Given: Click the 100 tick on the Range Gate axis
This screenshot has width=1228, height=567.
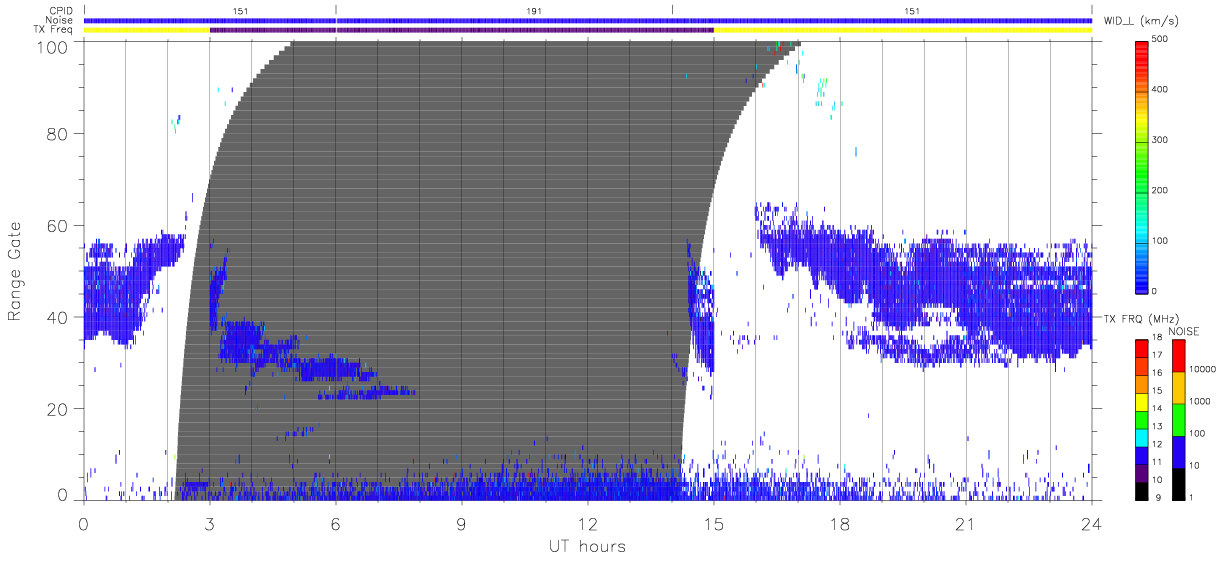Looking at the screenshot, I should click(x=53, y=46).
